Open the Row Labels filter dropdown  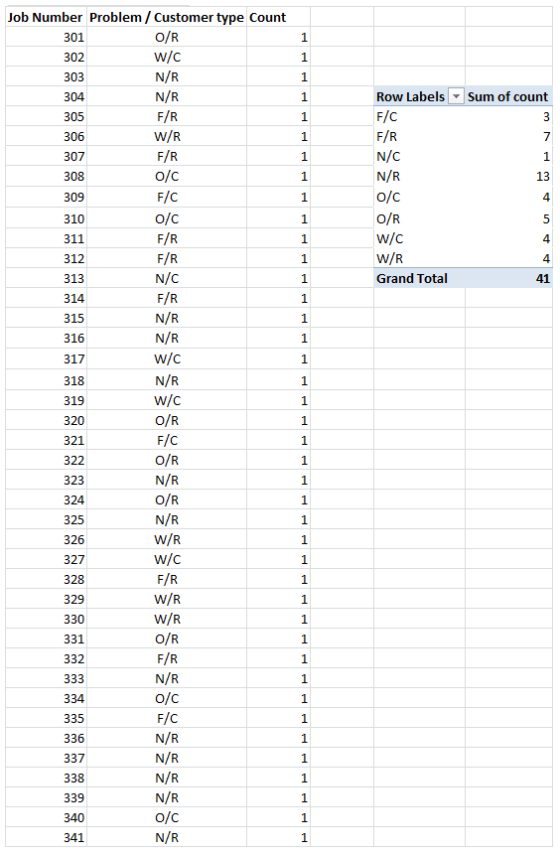coord(456,97)
